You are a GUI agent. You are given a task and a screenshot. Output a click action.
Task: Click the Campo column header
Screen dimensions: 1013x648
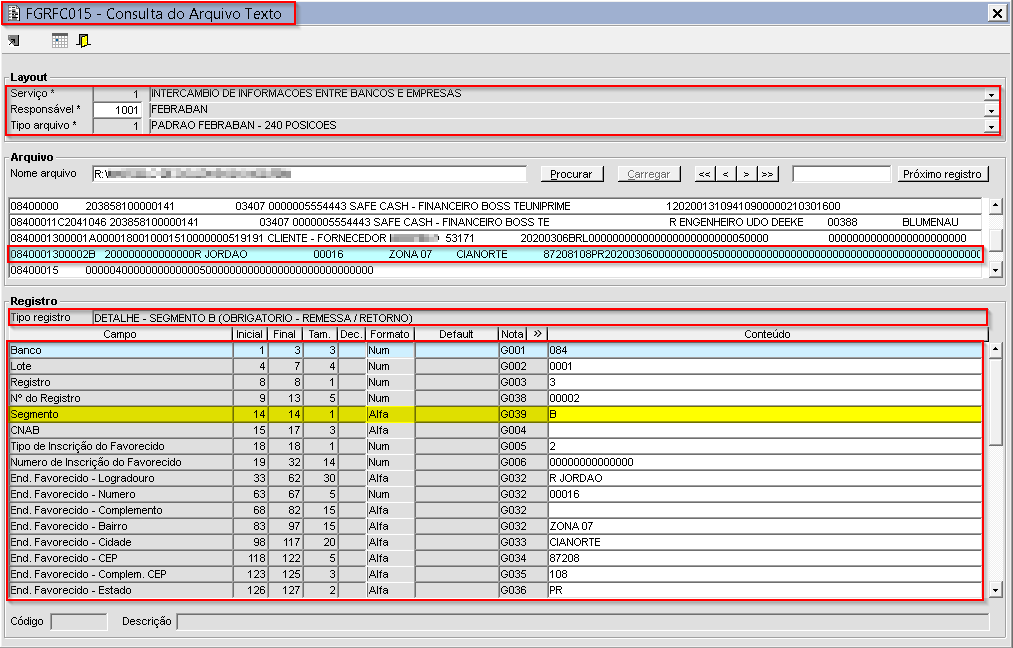coord(120,334)
